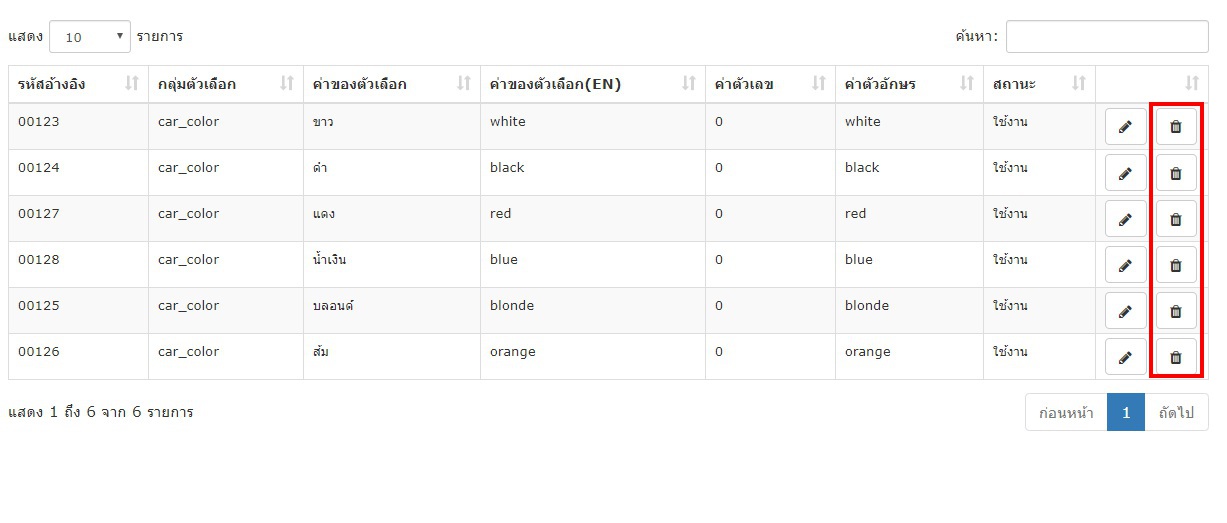1227x523 pixels.
Task: Sort table by ค่าตัวเลข column
Action: pos(770,84)
